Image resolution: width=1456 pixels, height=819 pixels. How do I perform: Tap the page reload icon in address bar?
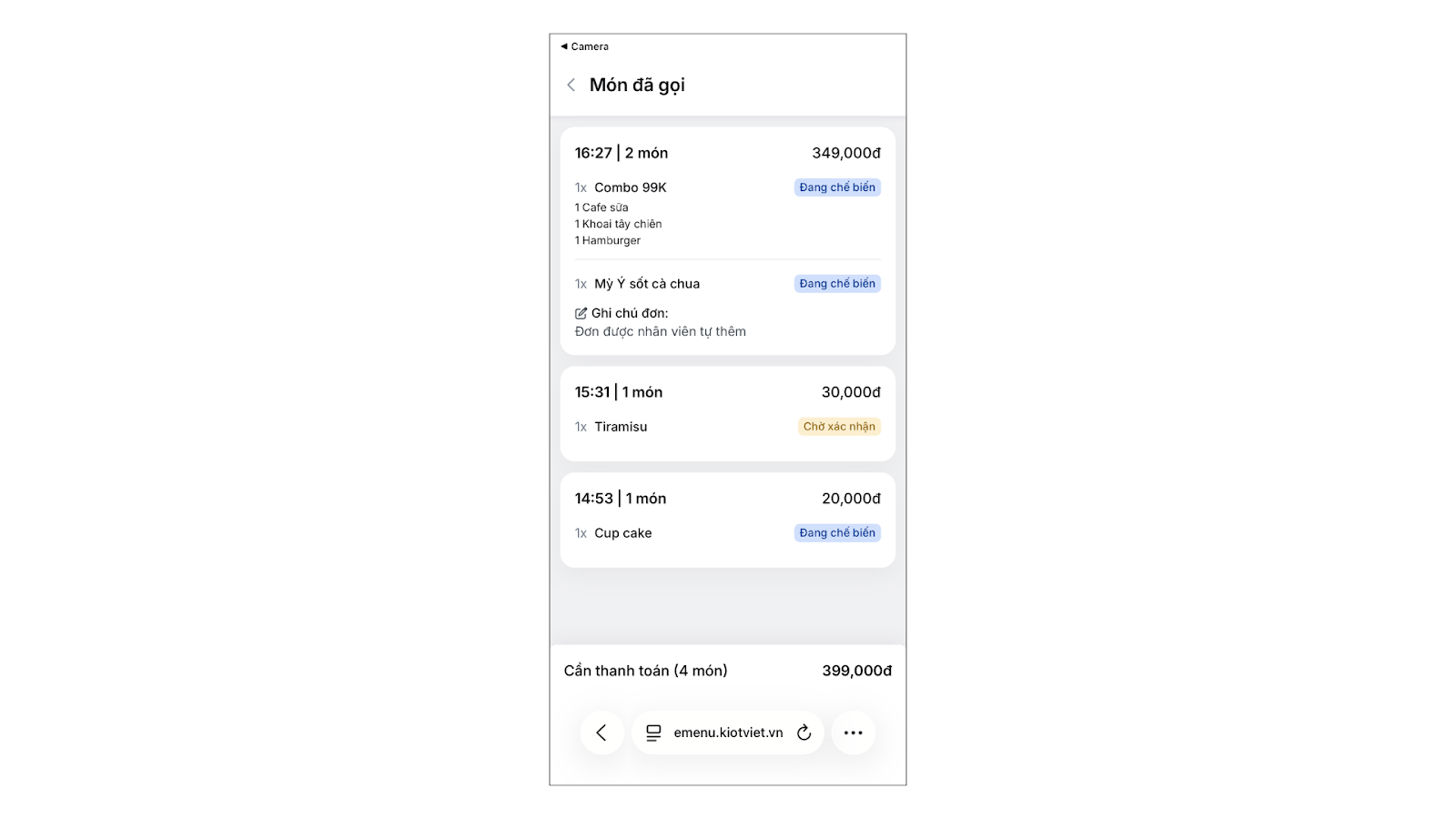(x=804, y=733)
